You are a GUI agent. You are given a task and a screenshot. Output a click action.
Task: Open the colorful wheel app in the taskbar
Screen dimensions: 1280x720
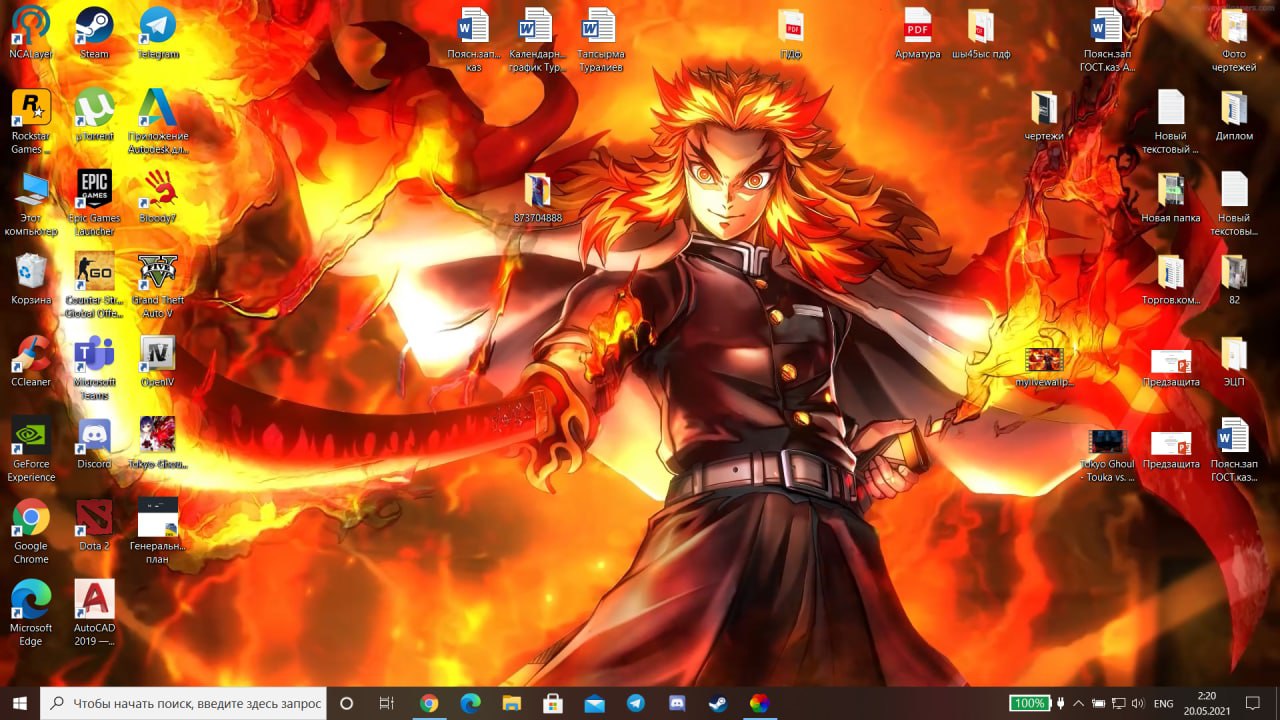[759, 703]
